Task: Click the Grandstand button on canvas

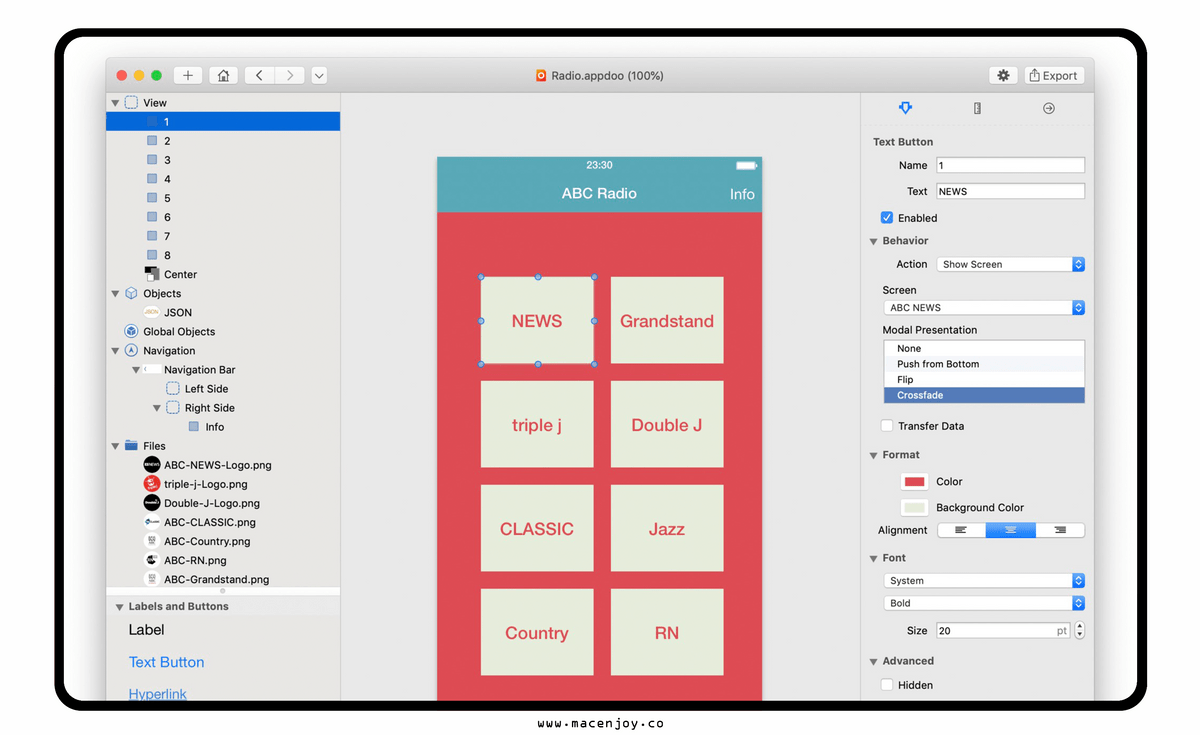Action: [667, 321]
